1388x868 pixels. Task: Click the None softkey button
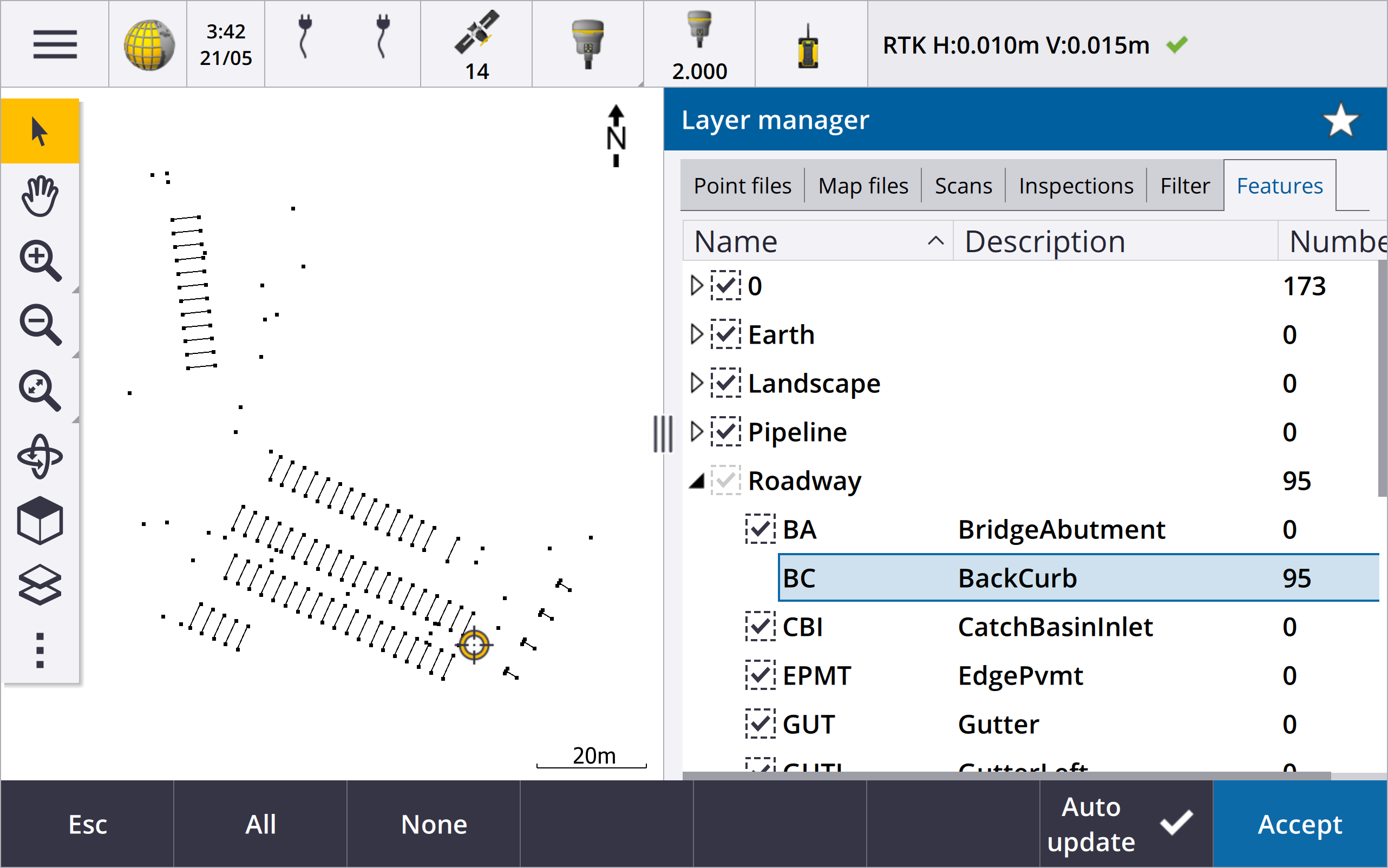point(434,824)
